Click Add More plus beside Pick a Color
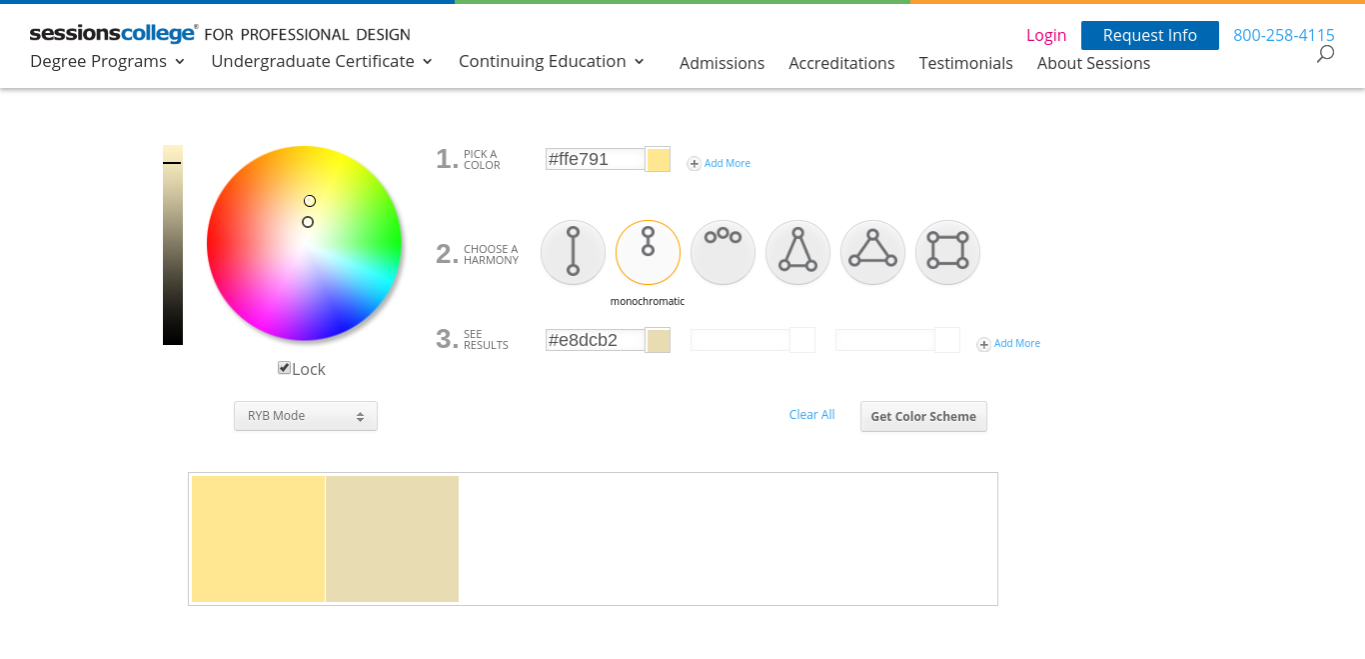 tap(694, 164)
